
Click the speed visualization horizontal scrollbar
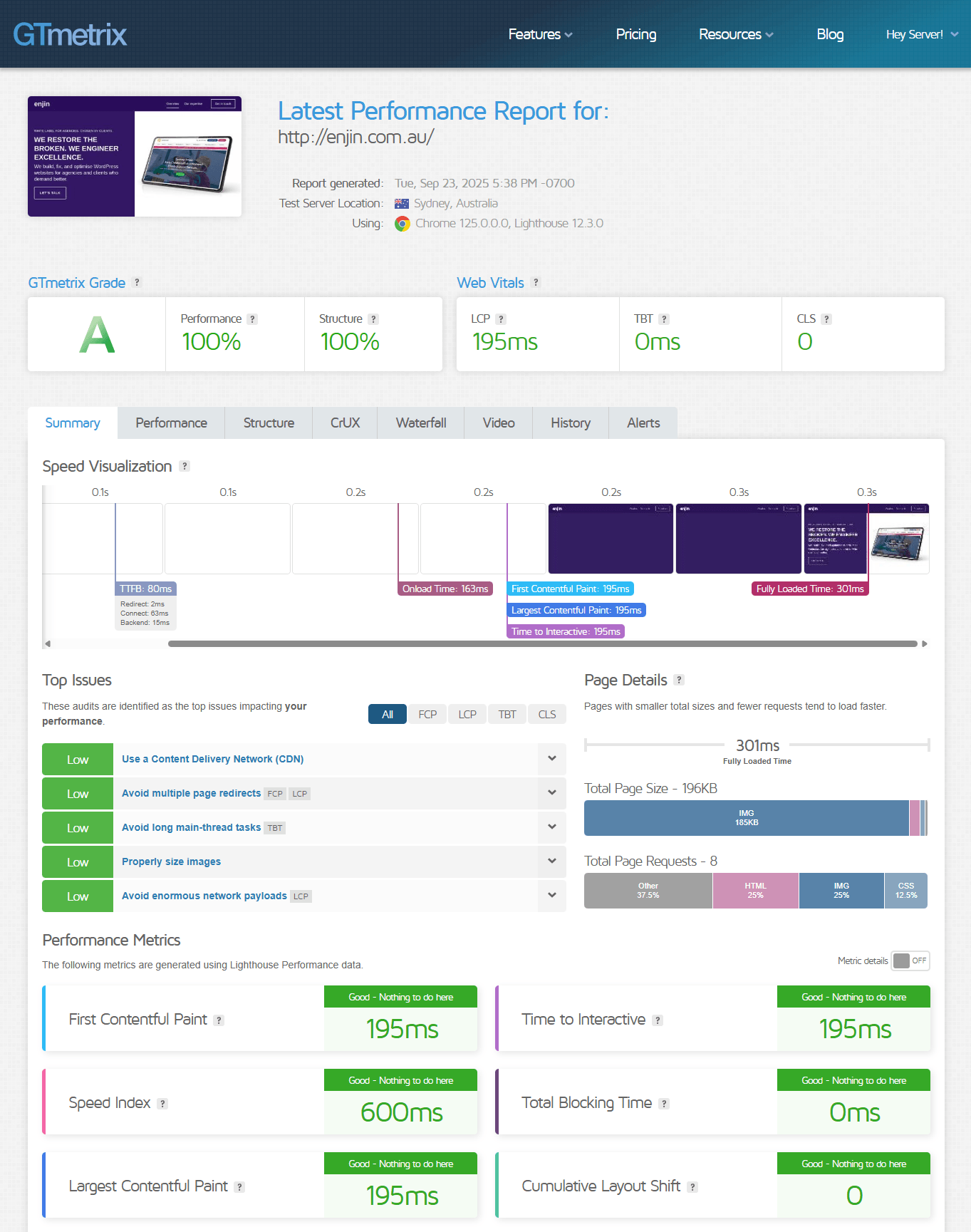click(x=542, y=643)
